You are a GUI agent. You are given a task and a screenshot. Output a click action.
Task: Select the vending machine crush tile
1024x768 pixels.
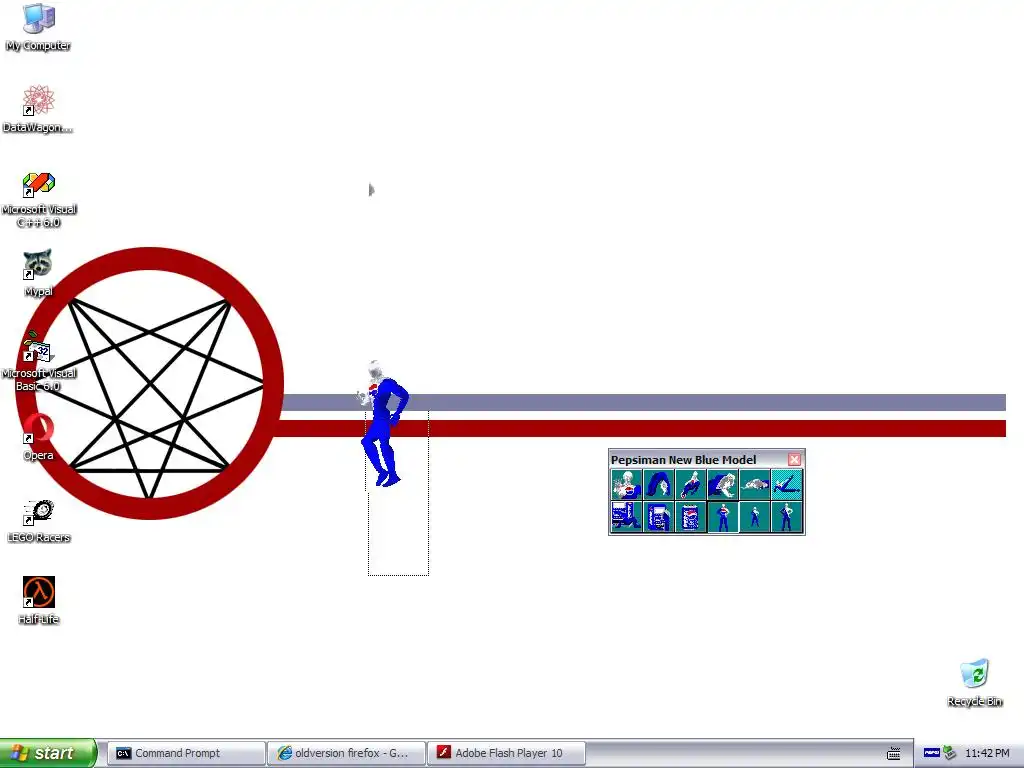click(626, 517)
